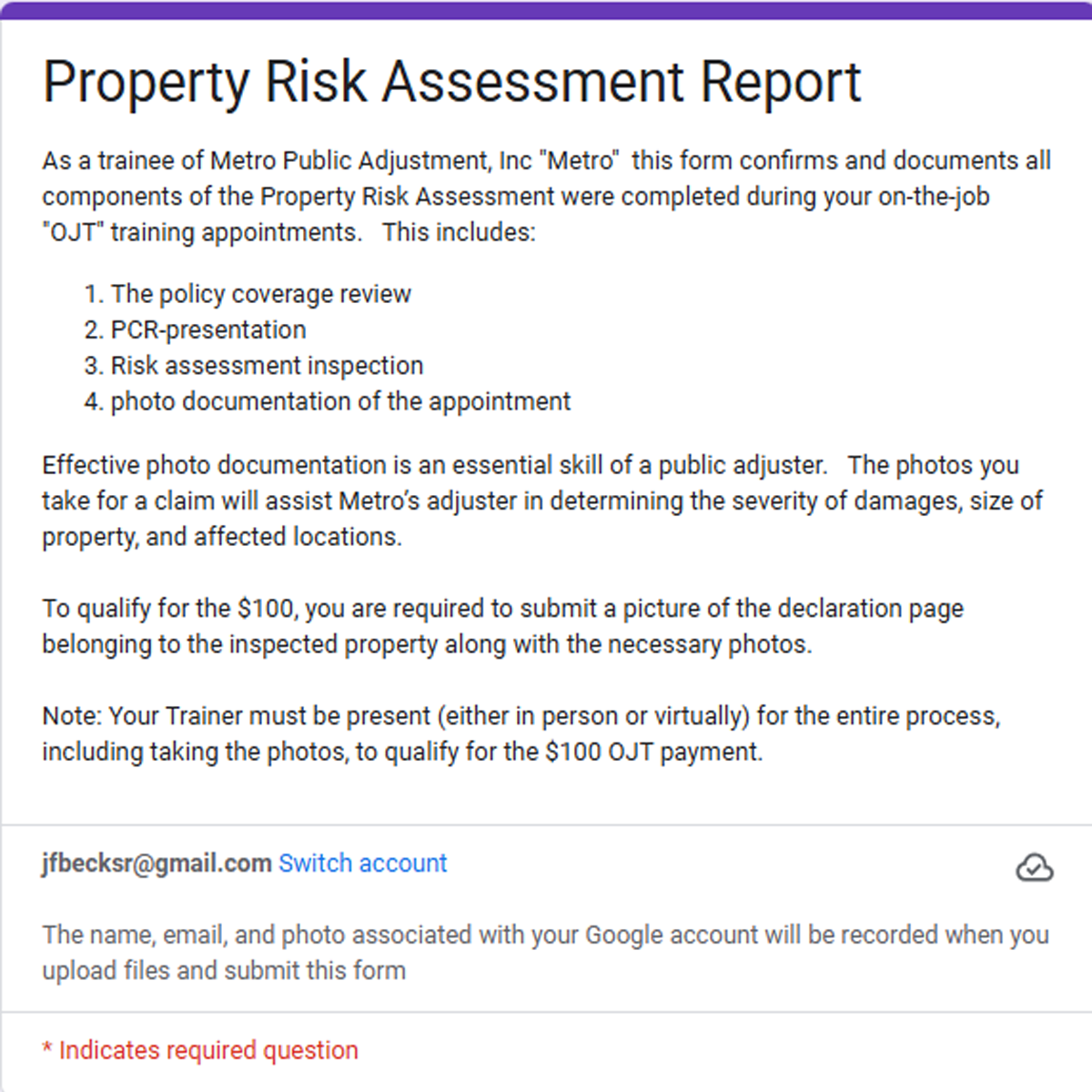This screenshot has height=1092, width=1092.
Task: Click the Google account recording notice text
Action: point(545,952)
